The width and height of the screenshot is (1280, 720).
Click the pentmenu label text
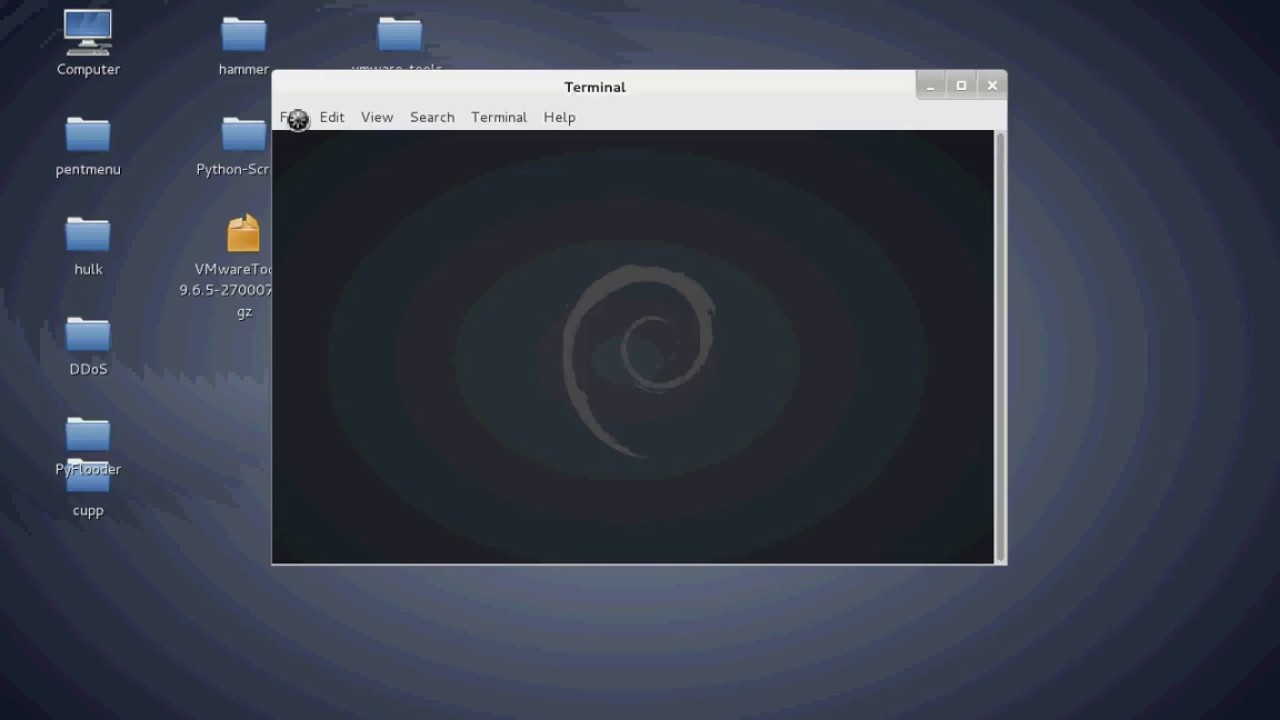click(x=88, y=169)
